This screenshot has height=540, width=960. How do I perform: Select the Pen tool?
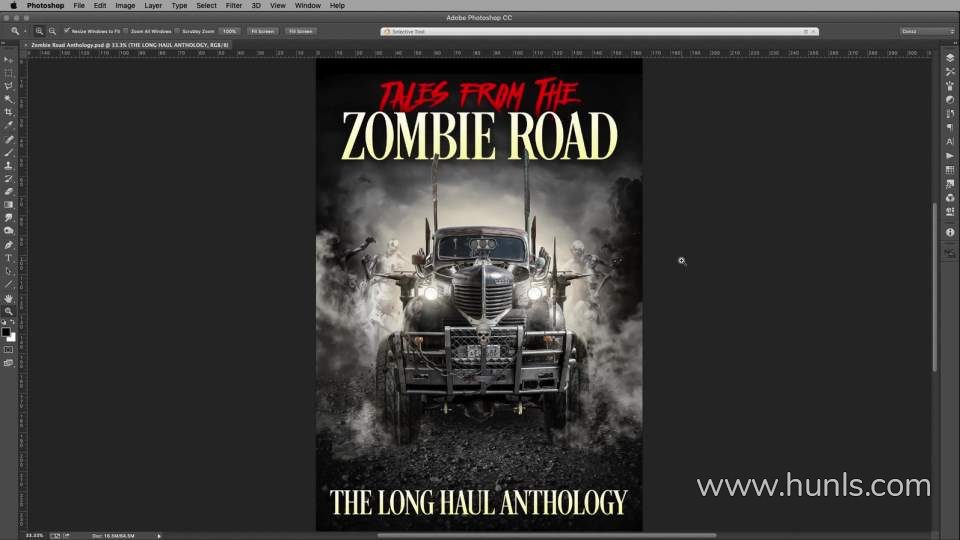pyautogui.click(x=9, y=245)
